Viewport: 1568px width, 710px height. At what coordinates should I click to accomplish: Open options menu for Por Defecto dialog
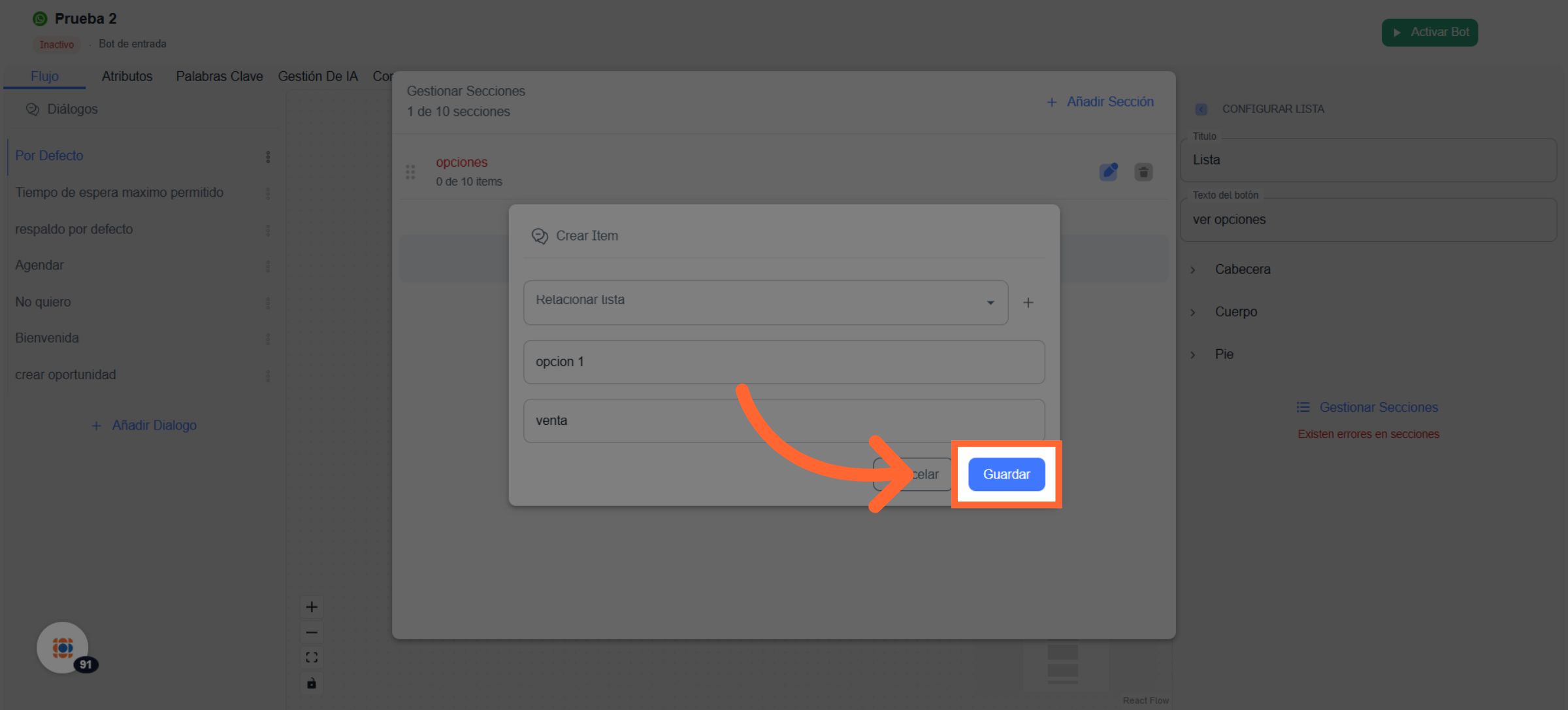[268, 156]
